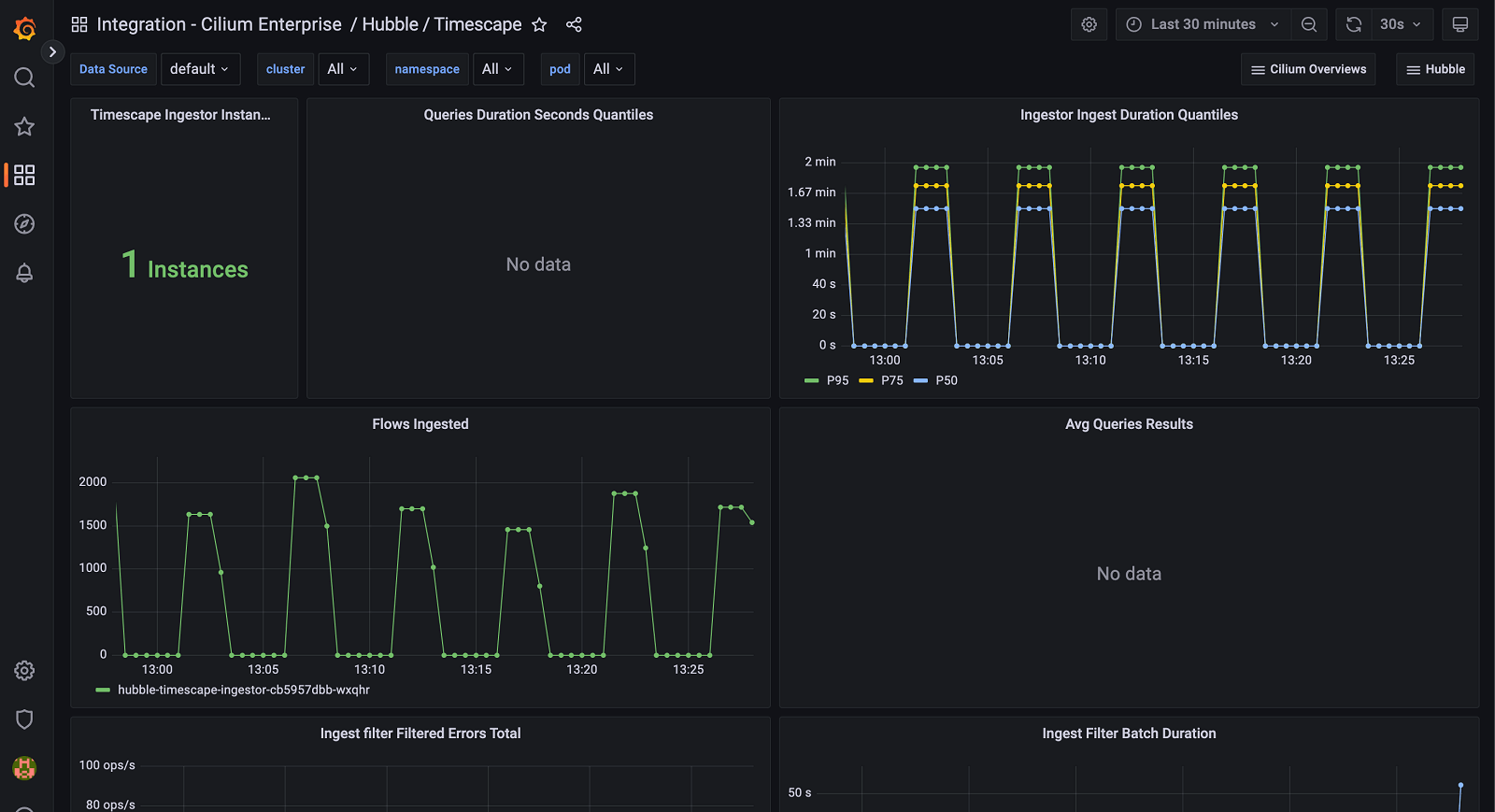Expand the sidebar with arrow toggle
Screen dimensions: 1495x812
pyautogui.click(x=52, y=52)
